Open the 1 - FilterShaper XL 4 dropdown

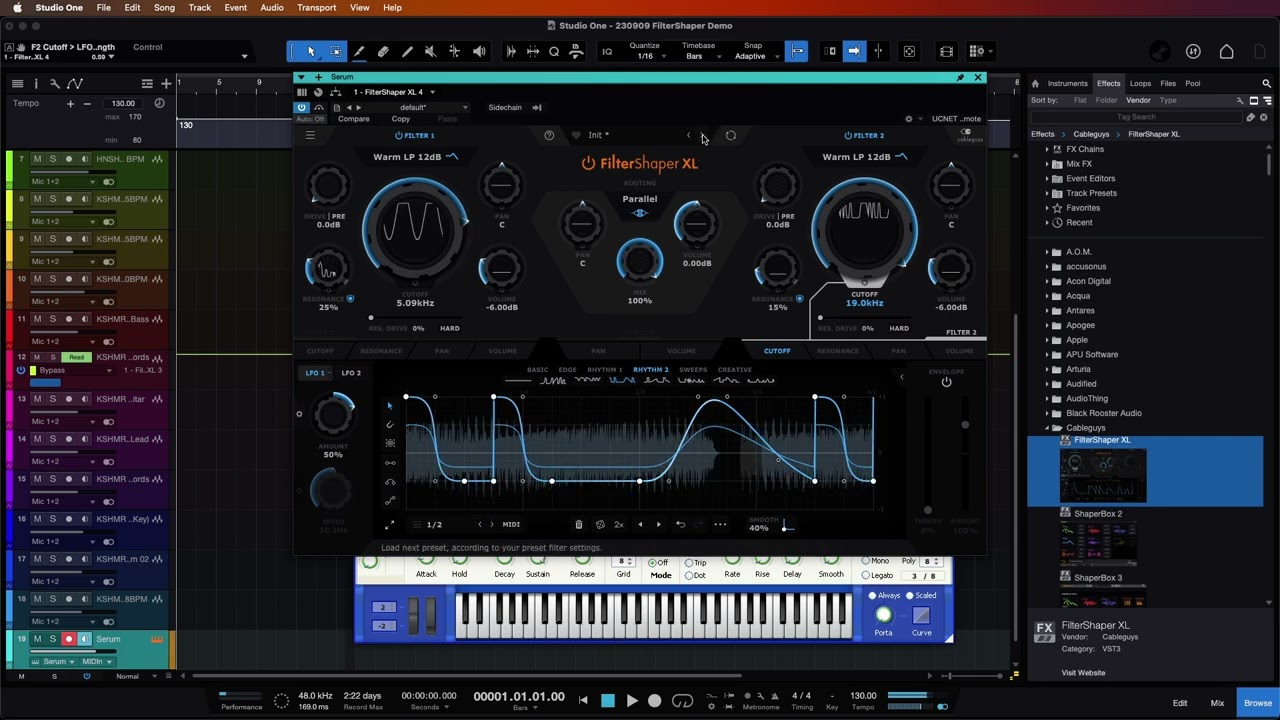[x=393, y=92]
